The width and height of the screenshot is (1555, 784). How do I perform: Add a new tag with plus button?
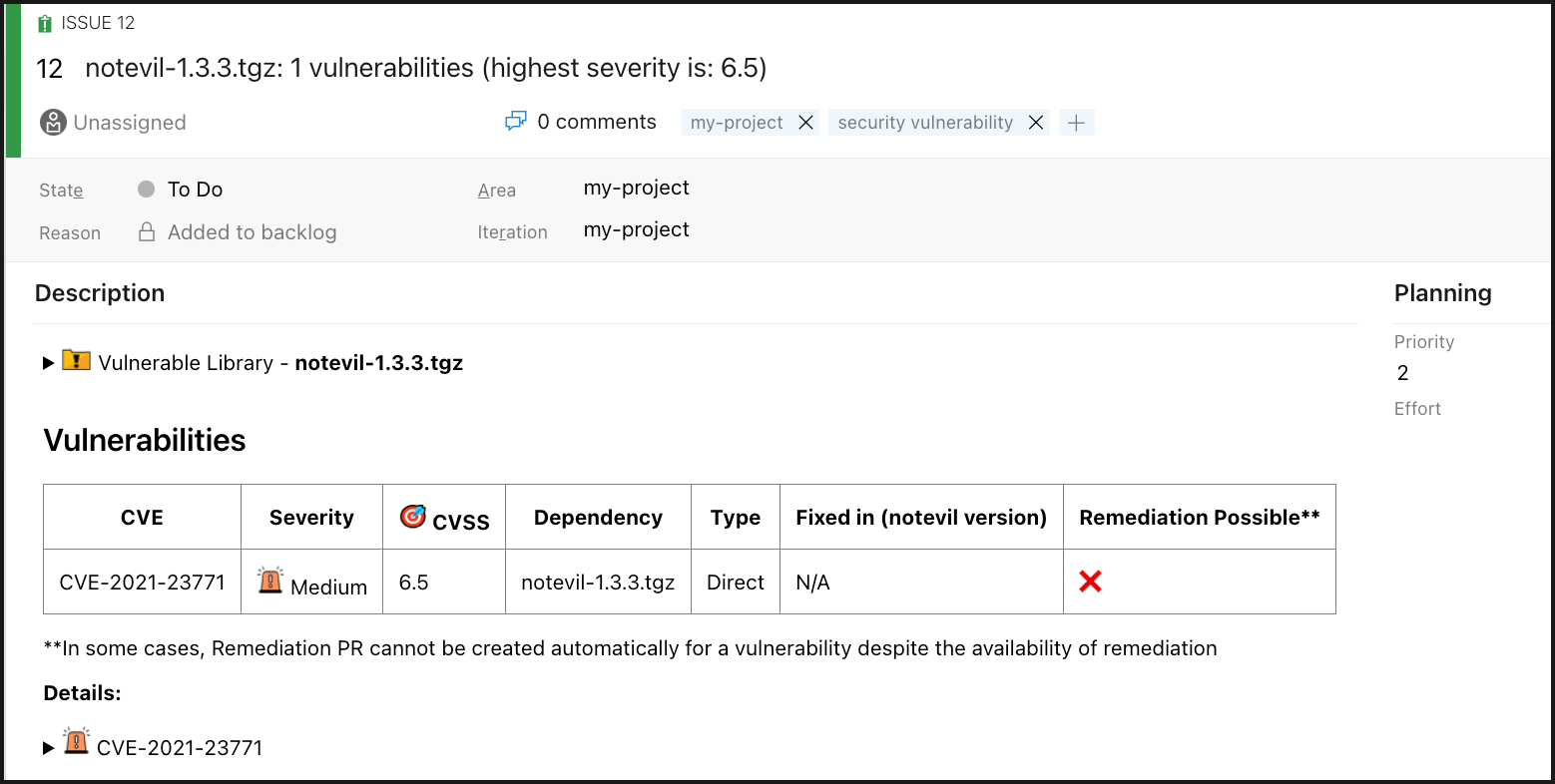point(1076,123)
